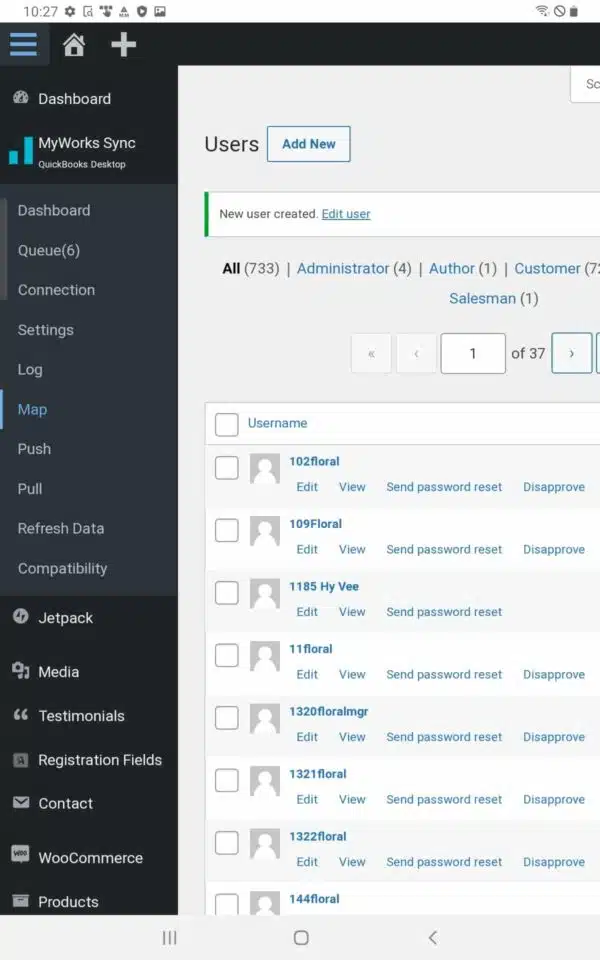Open Contact sidebar item

point(66,803)
